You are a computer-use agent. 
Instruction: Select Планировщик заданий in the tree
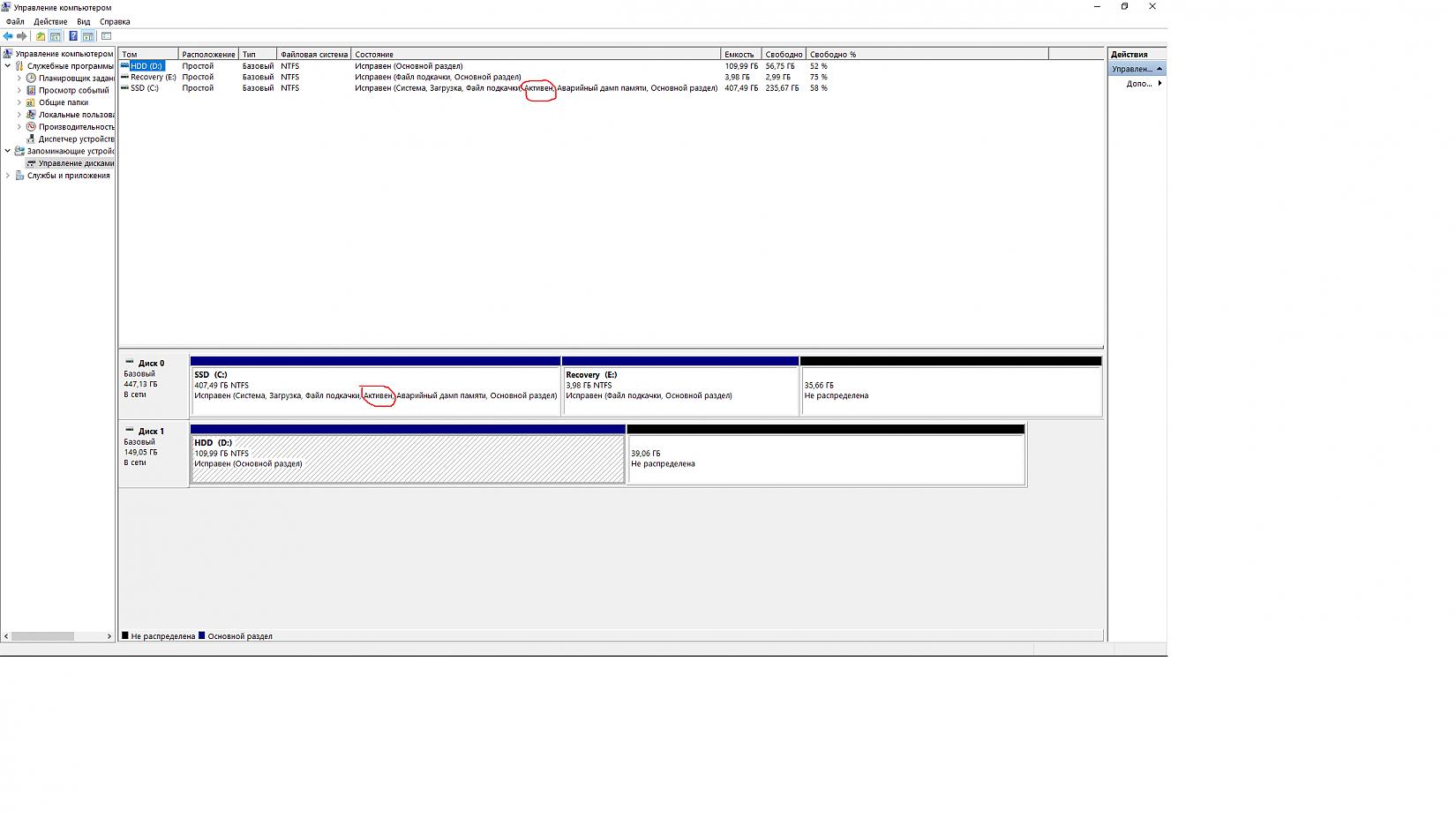tap(76, 78)
